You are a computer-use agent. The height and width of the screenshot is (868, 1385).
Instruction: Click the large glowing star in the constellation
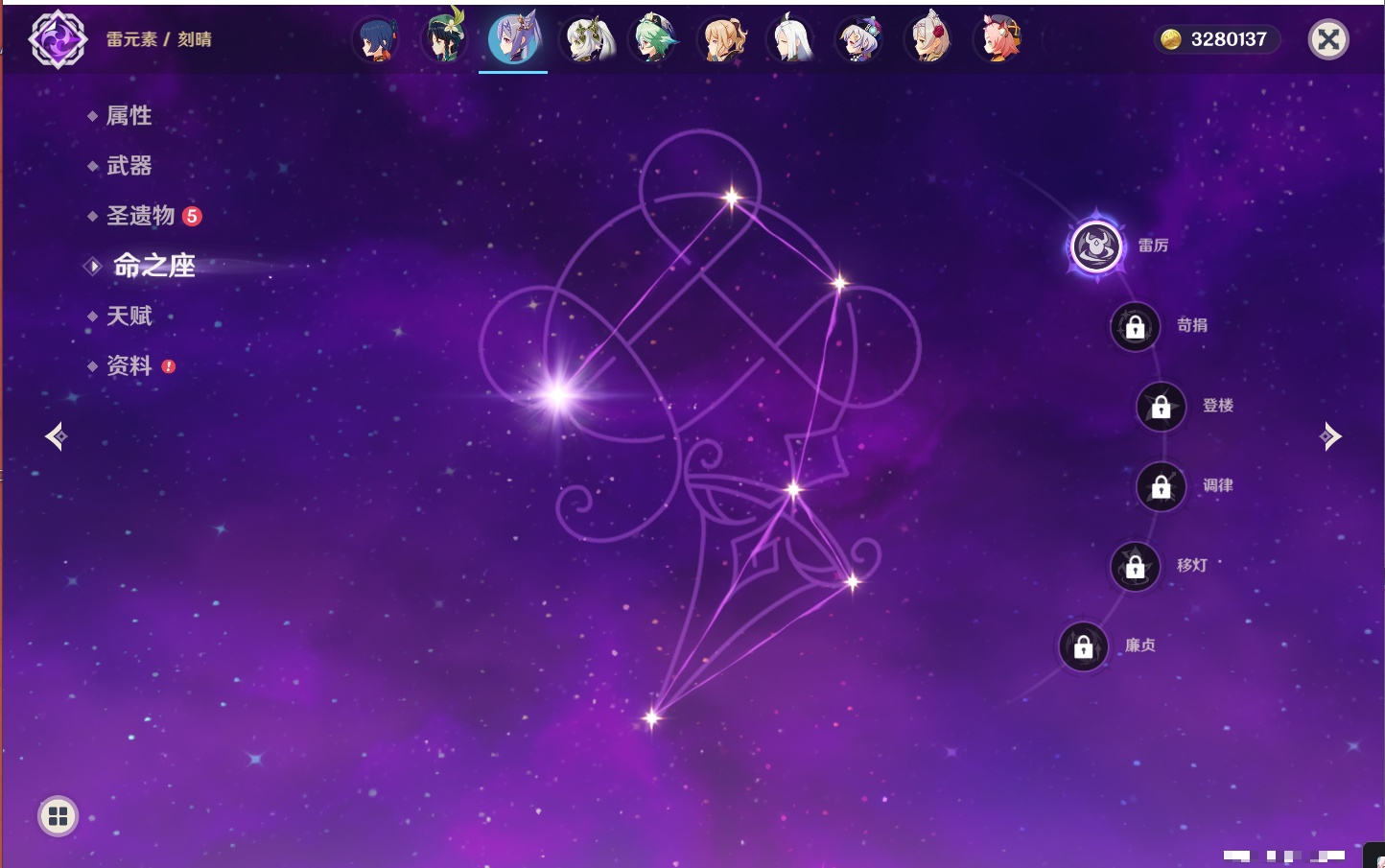point(558,394)
